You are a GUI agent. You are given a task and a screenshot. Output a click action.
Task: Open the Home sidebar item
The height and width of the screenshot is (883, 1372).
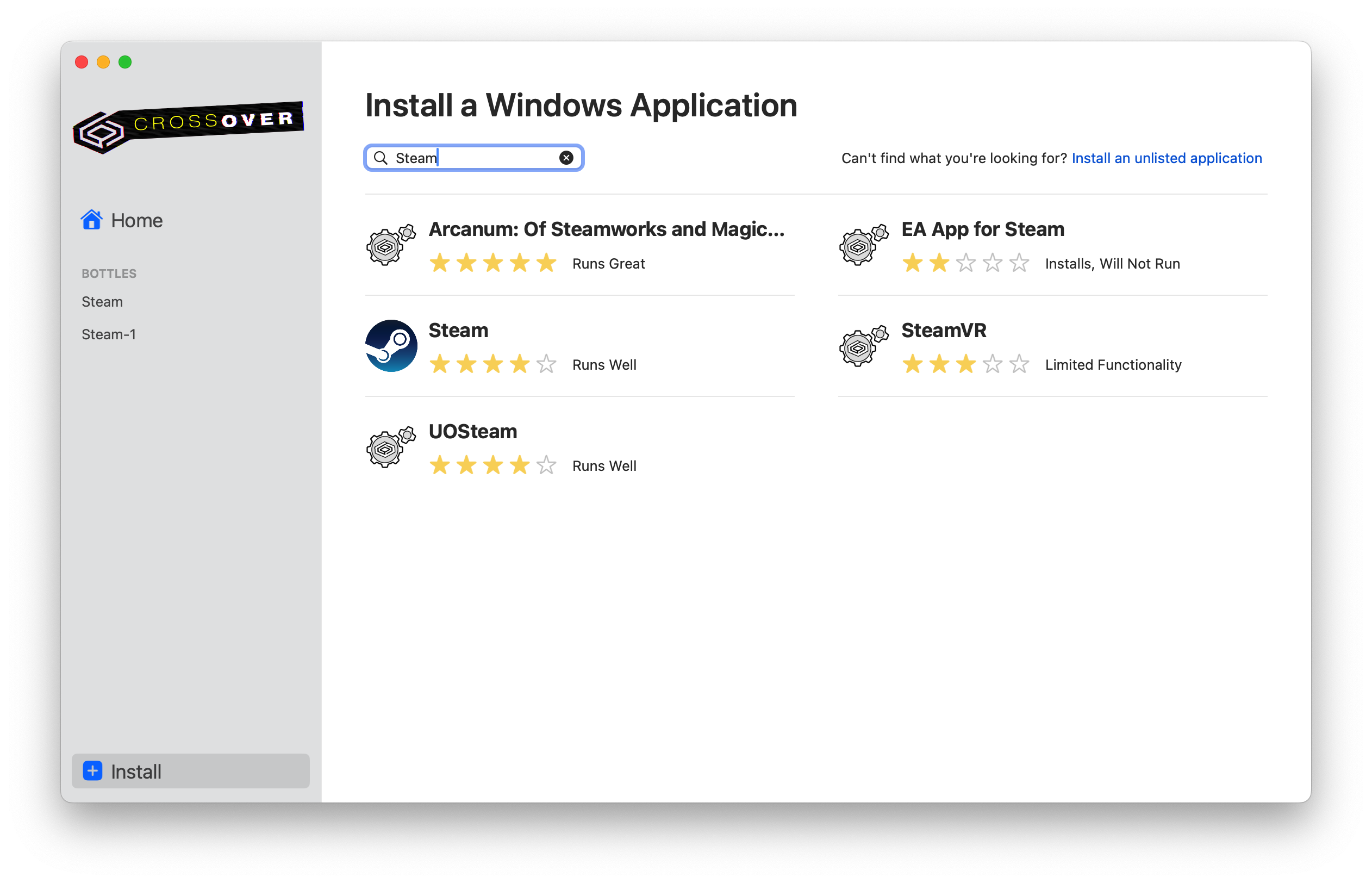122,220
